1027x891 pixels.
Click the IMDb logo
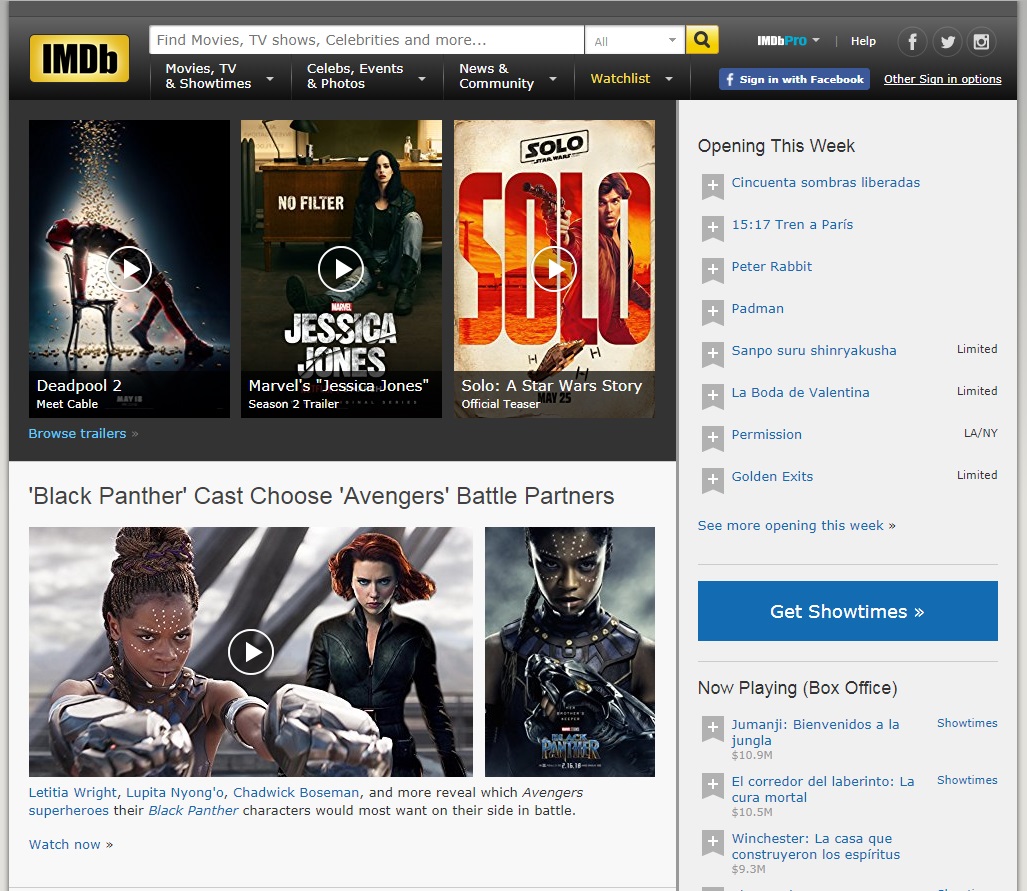79,58
